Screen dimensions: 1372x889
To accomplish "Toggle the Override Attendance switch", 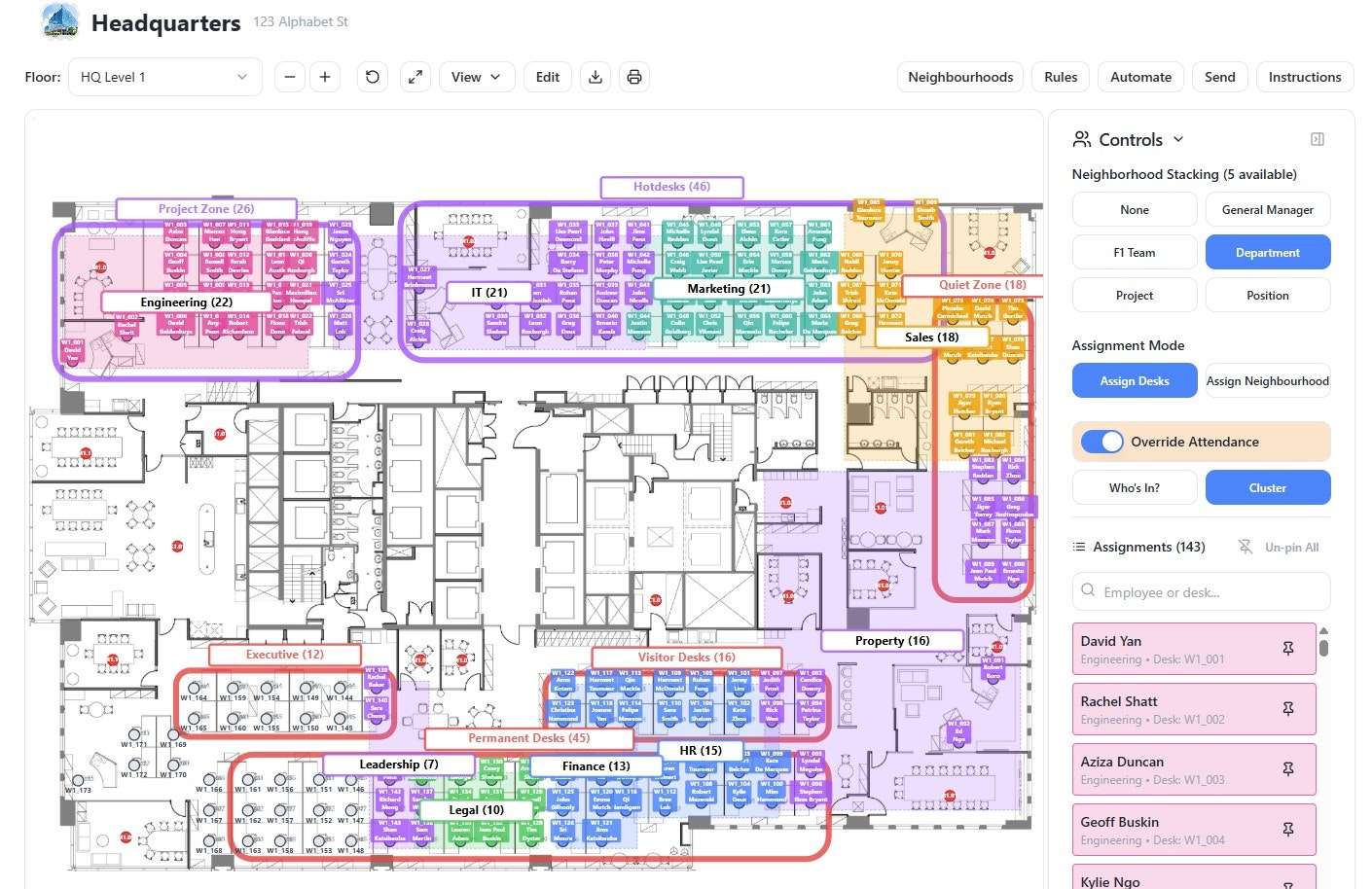I will pyautogui.click(x=1102, y=442).
